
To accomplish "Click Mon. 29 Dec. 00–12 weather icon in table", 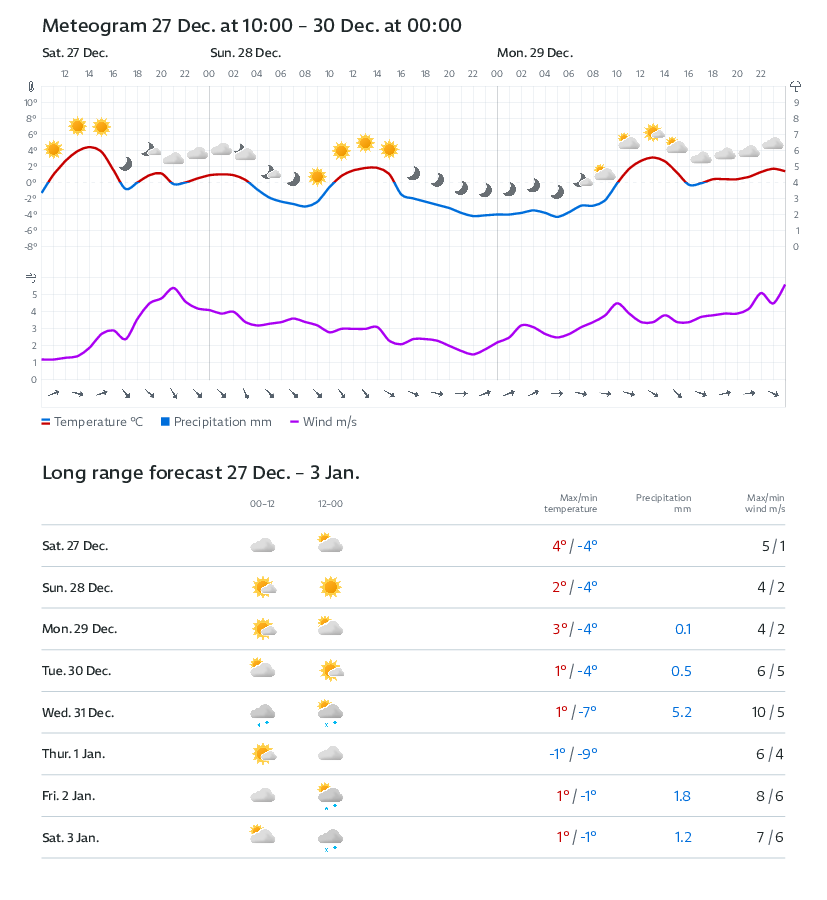I will (263, 629).
